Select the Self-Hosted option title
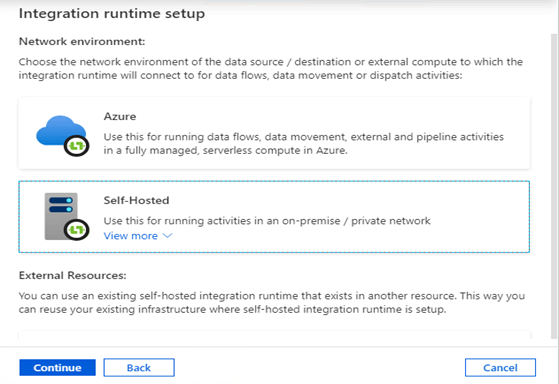The image size is (559, 384). [136, 200]
